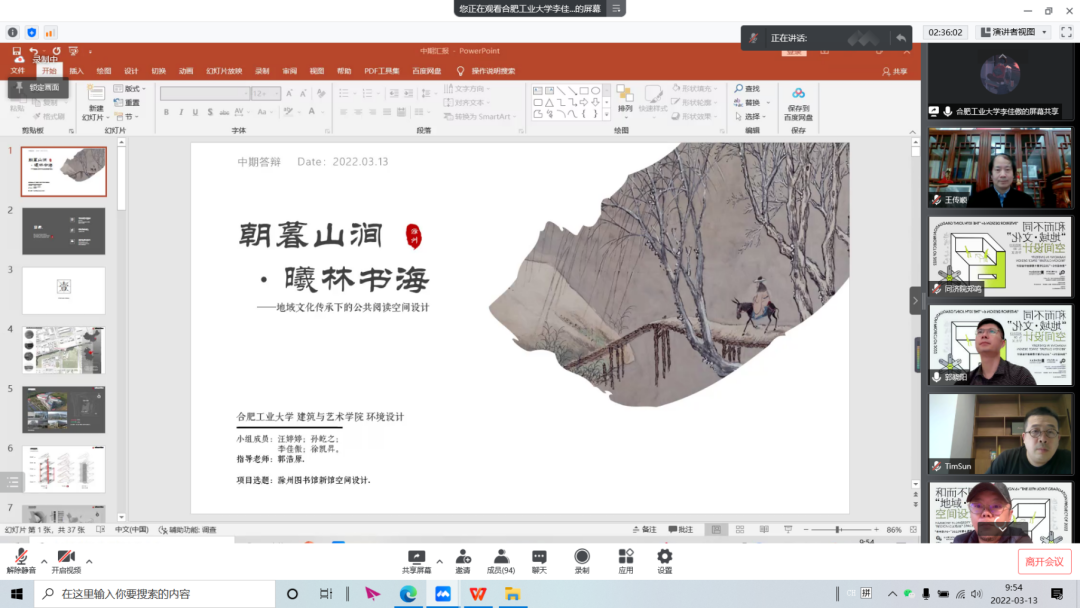This screenshot has height=608, width=1080.
Task: Click the network quality bars icon
Action: coord(50,32)
